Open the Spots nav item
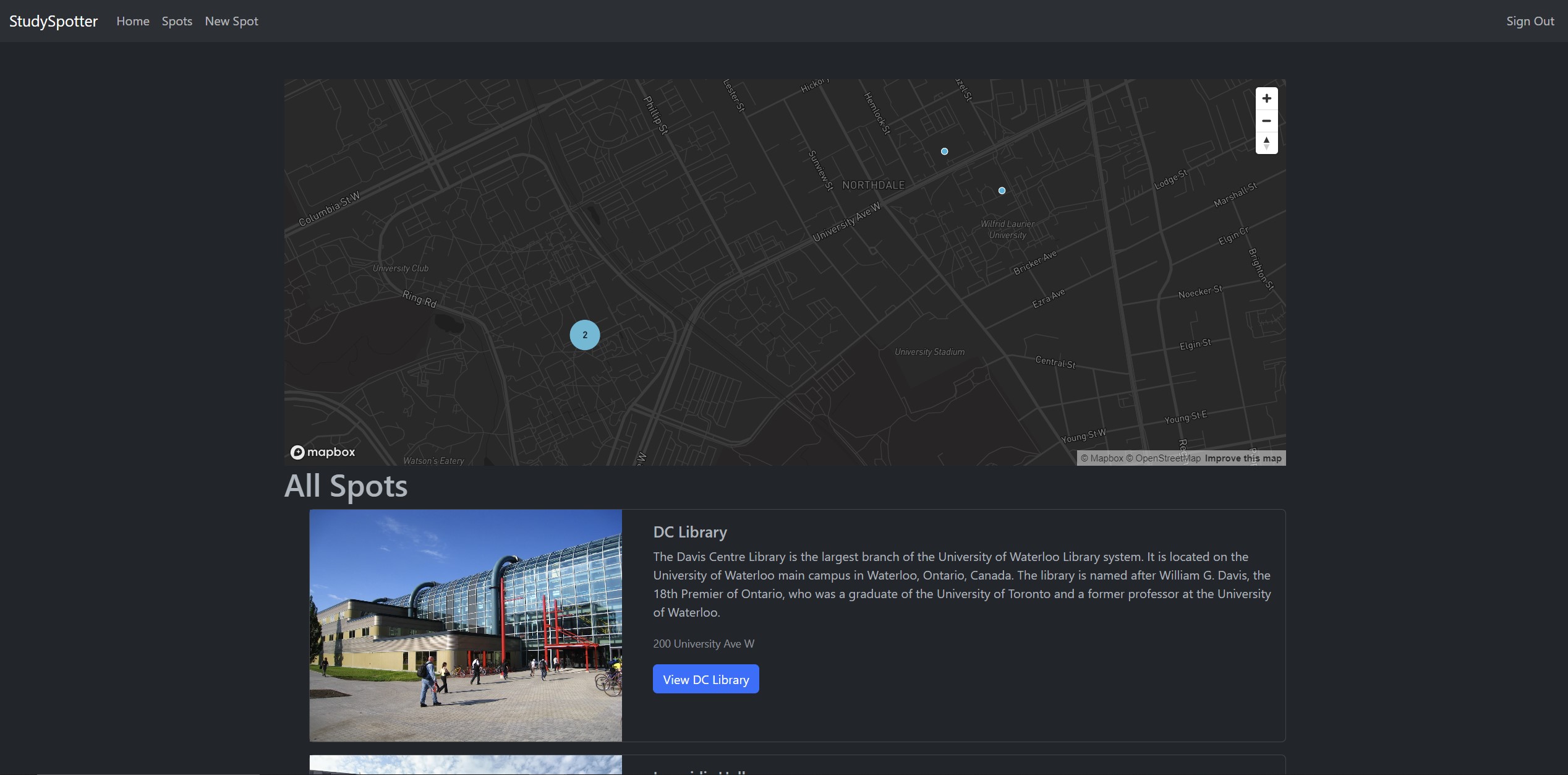 point(177,21)
